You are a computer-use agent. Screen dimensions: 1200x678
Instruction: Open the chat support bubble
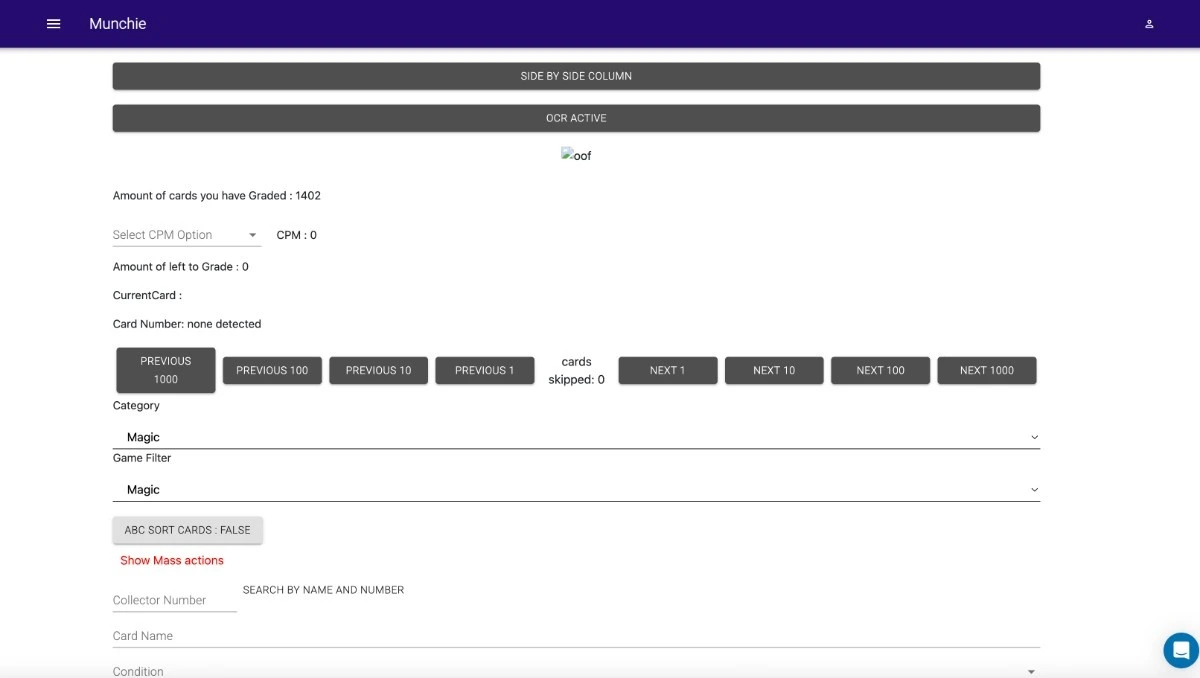pos(1179,650)
